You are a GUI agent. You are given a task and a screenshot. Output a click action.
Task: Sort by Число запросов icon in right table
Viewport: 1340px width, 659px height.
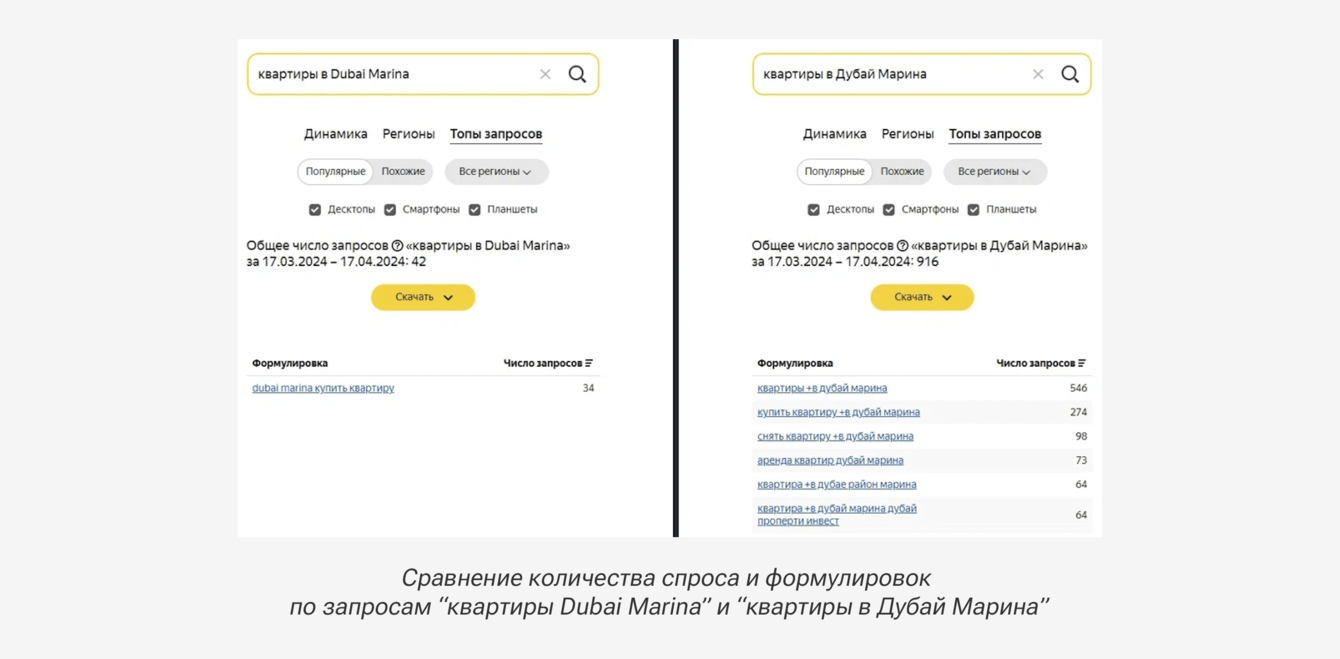pyautogui.click(x=1082, y=363)
